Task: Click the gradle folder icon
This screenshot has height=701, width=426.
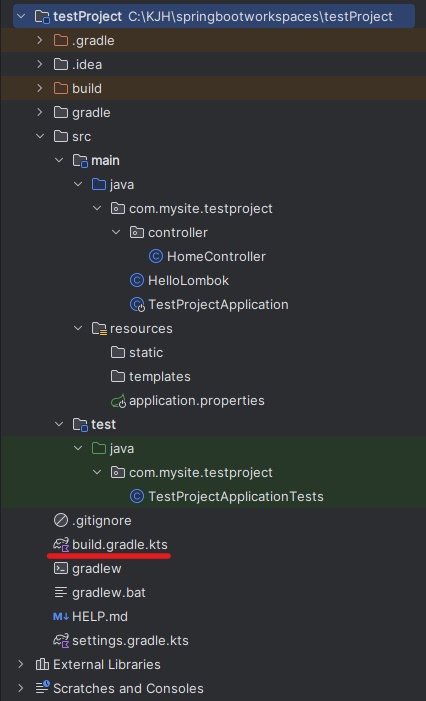Action: tap(61, 112)
